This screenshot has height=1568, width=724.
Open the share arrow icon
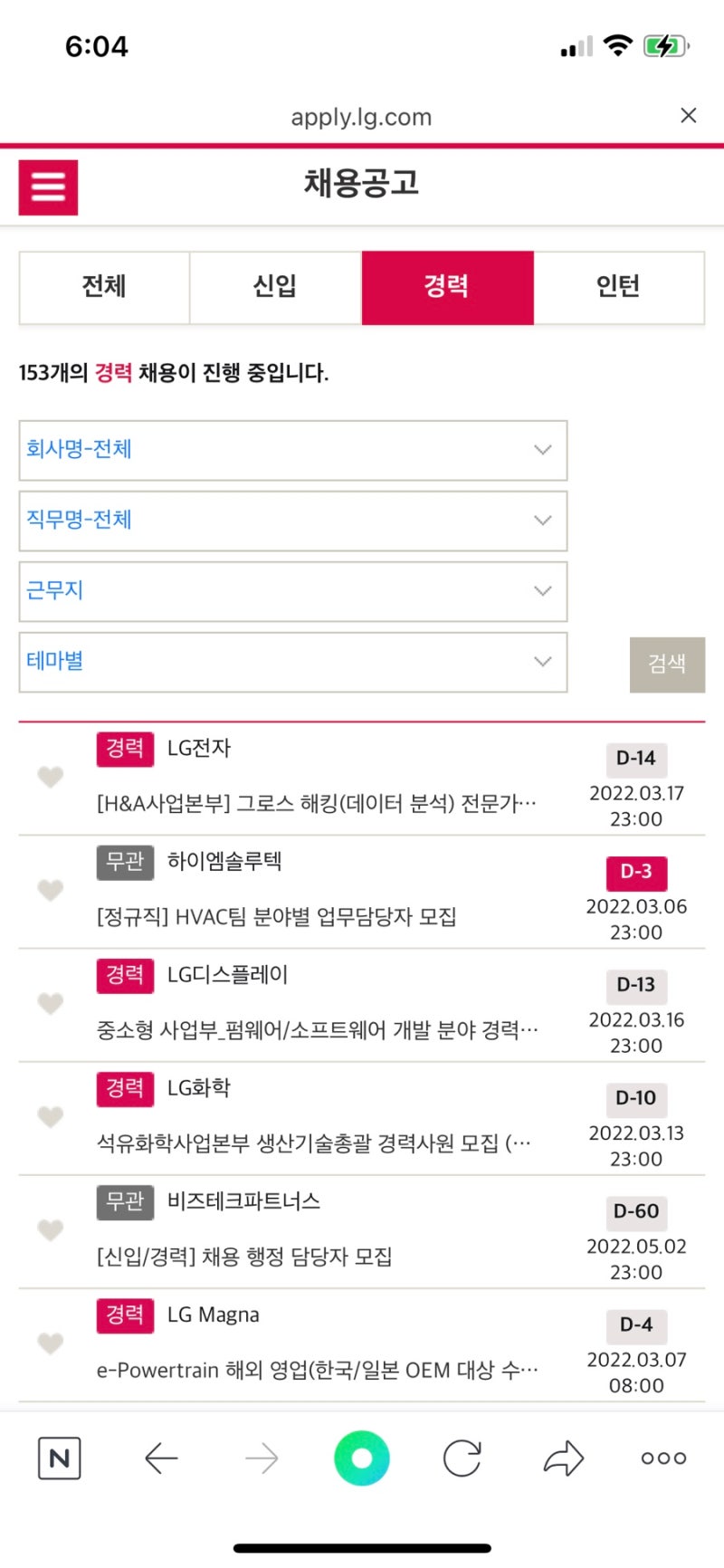563,1458
